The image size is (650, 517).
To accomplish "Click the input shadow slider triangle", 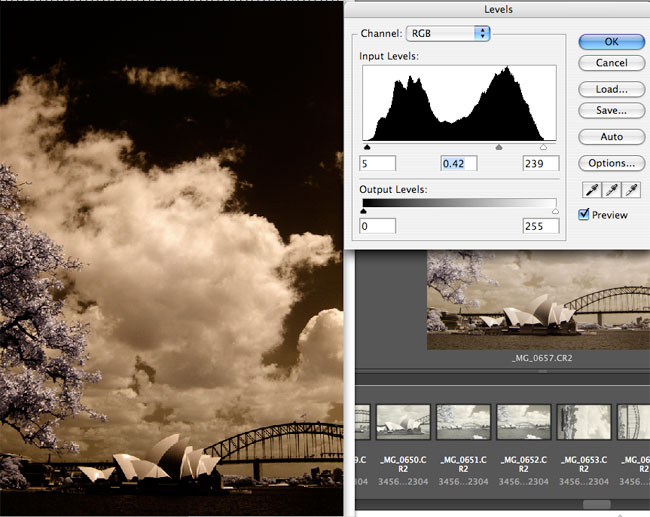I will 367,147.
